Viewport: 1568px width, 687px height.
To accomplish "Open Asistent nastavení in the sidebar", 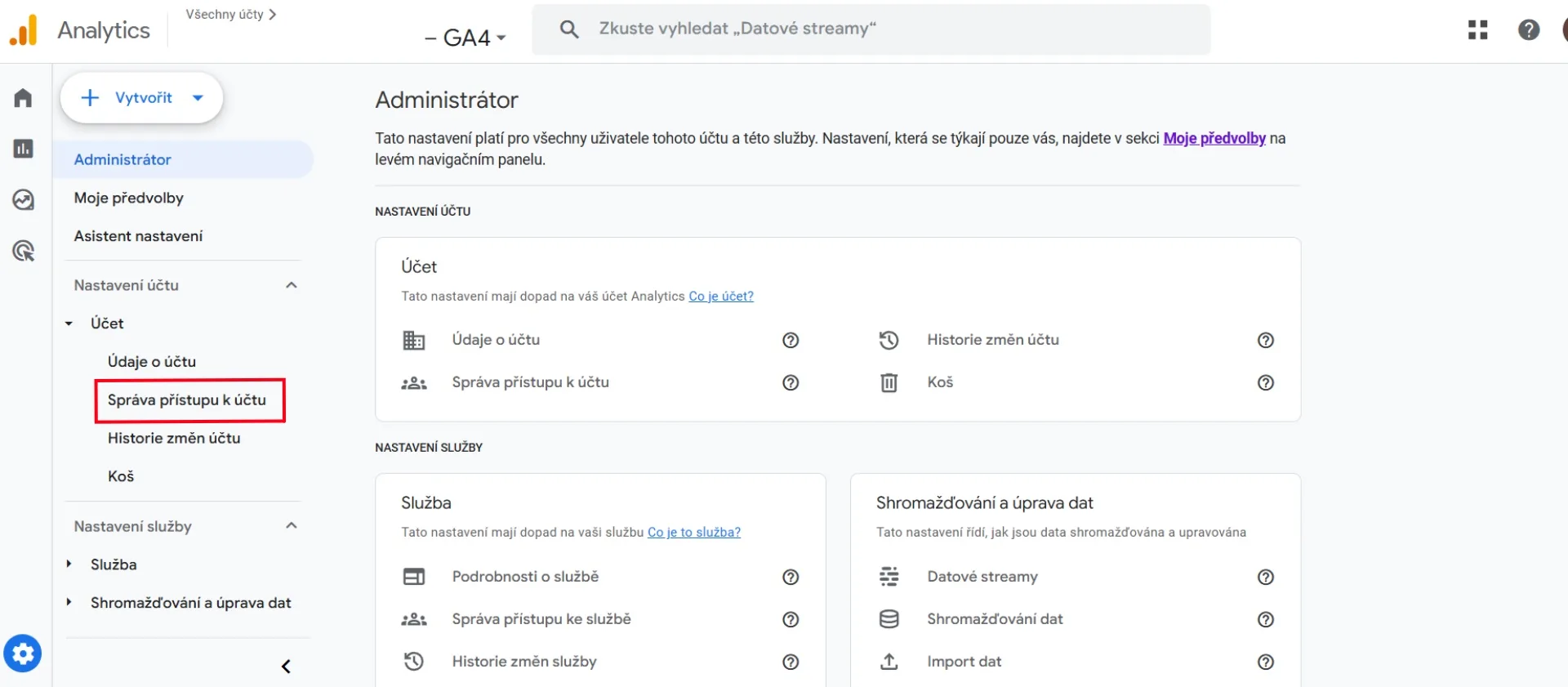I will tap(139, 236).
